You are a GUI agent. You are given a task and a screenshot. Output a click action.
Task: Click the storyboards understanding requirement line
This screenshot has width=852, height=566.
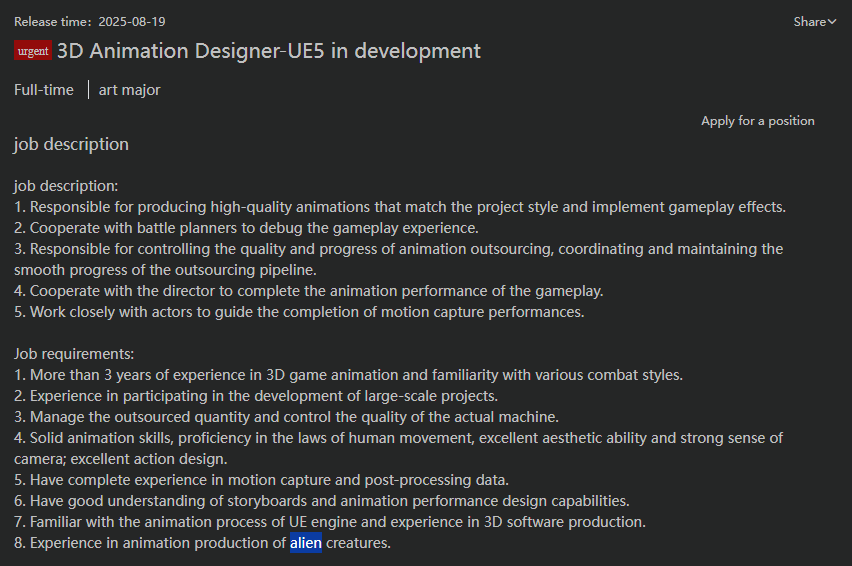(322, 501)
